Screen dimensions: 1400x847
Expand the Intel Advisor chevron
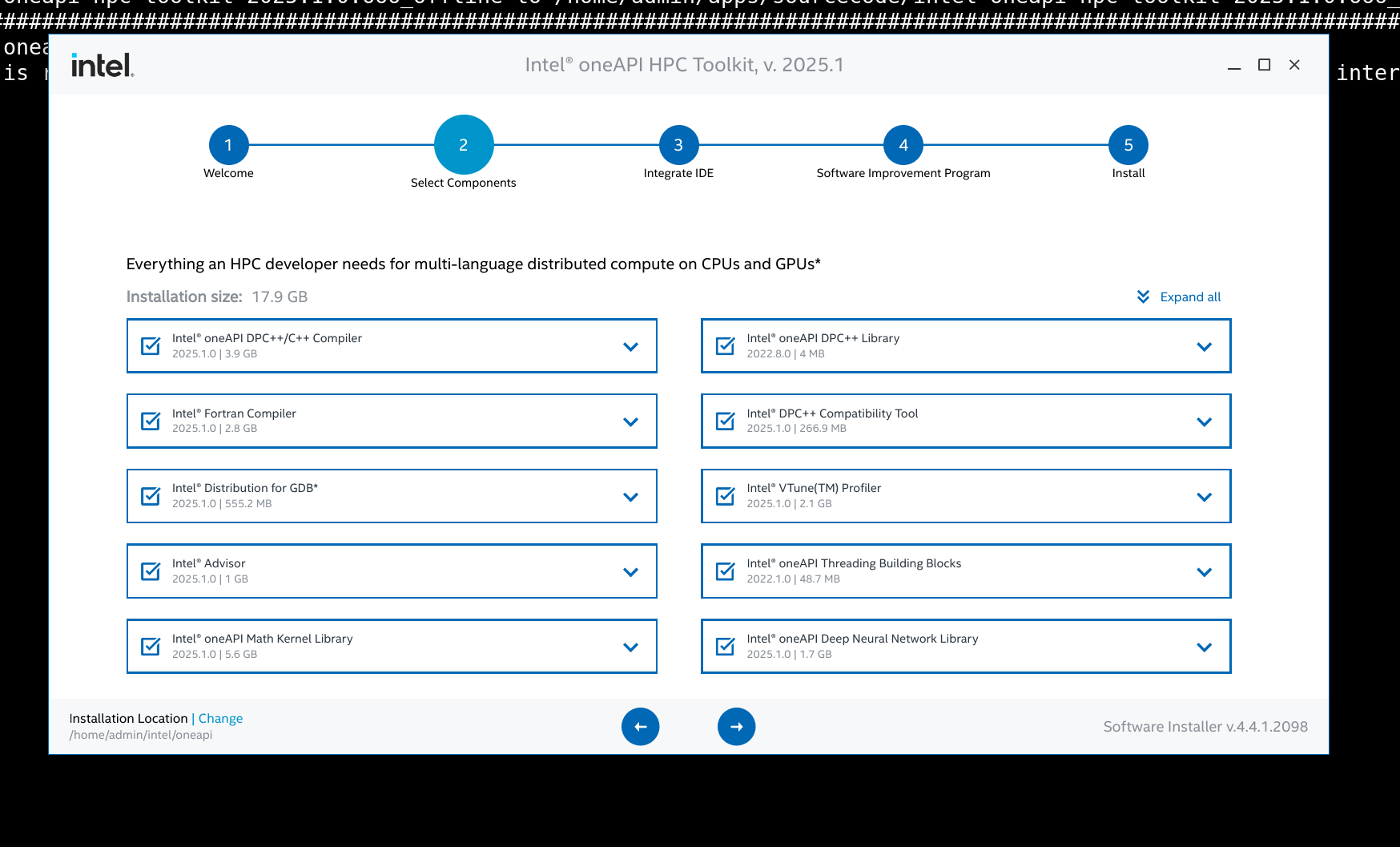(x=631, y=572)
